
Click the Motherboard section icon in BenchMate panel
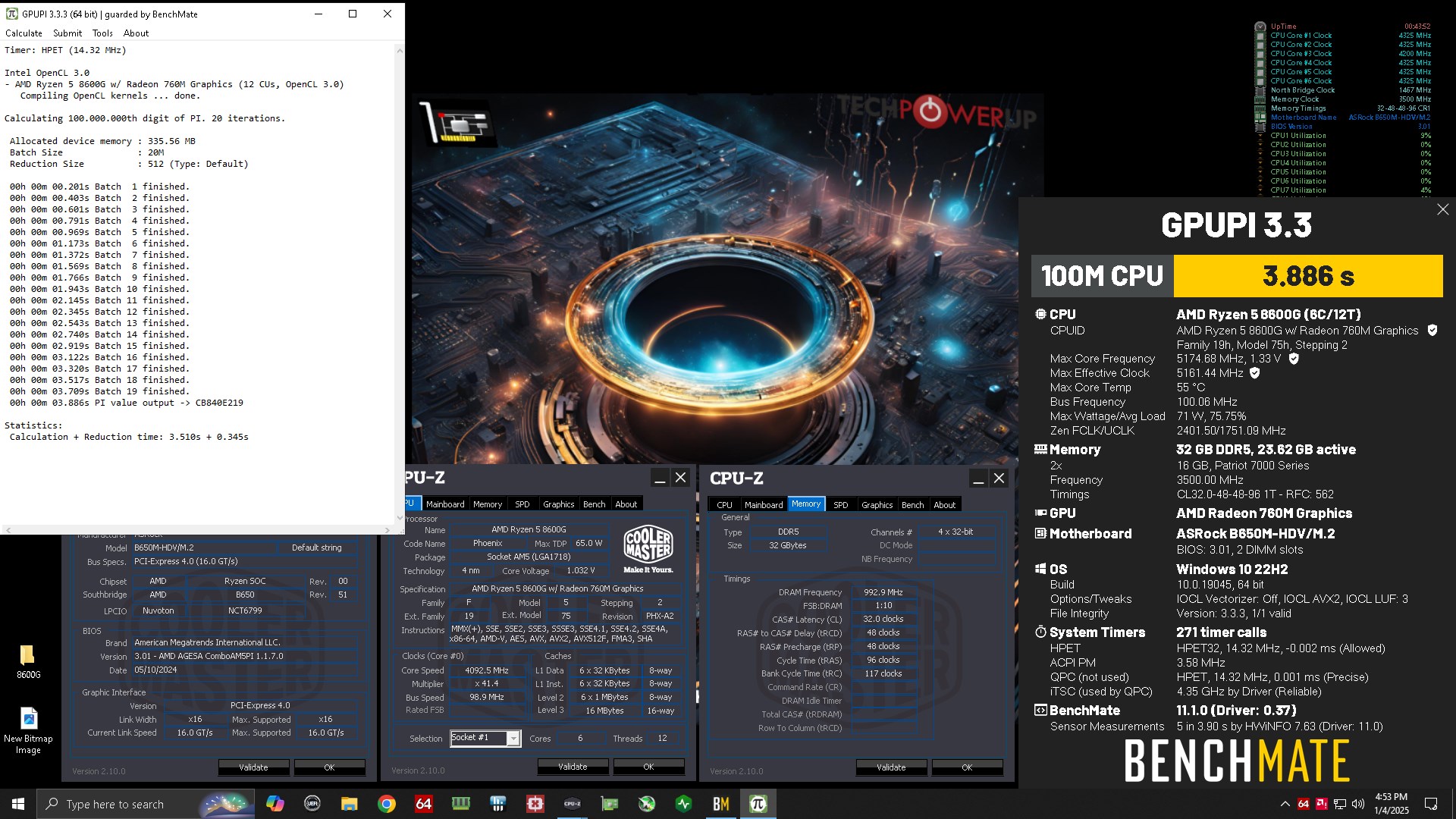tap(1040, 534)
